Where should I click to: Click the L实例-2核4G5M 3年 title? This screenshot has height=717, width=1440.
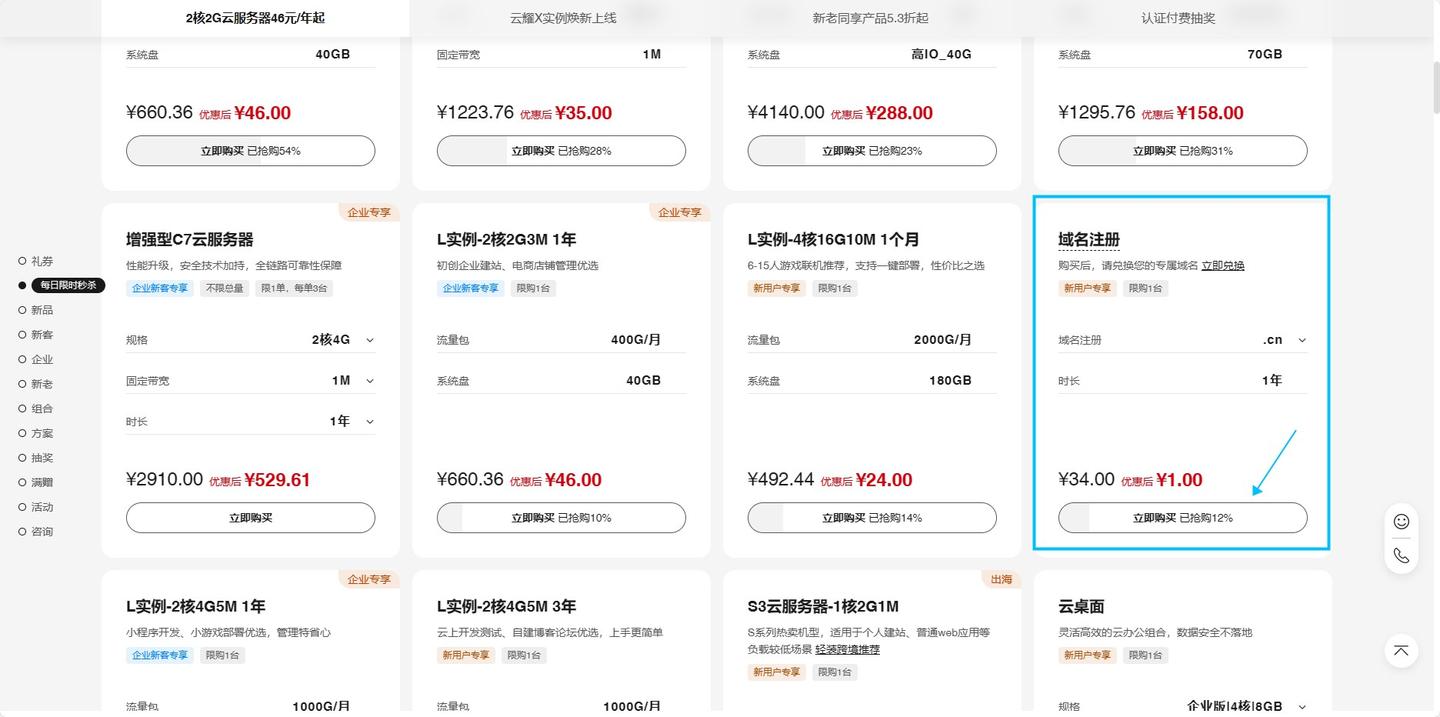tap(507, 607)
